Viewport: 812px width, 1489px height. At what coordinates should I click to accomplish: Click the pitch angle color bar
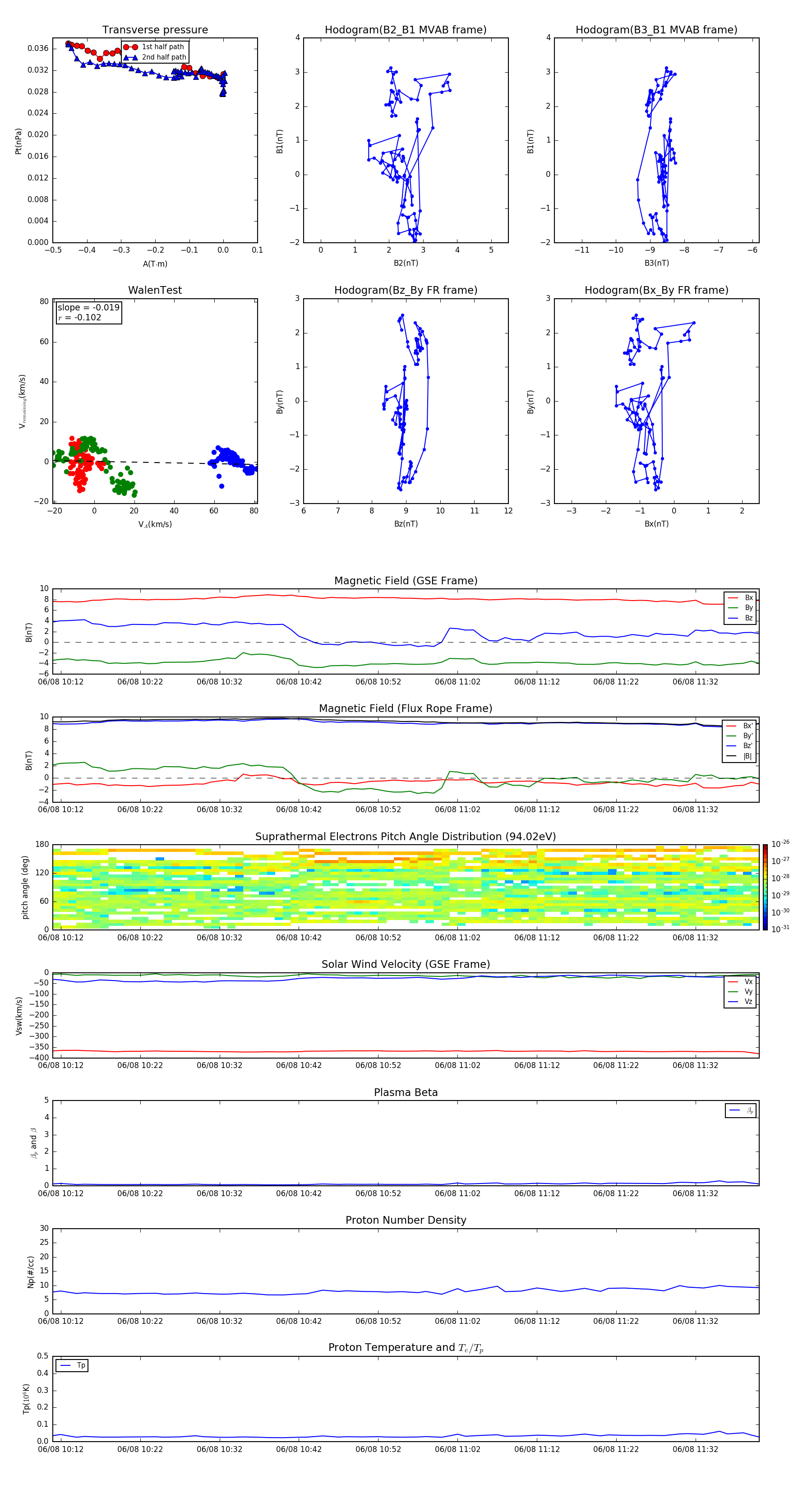coord(765,887)
